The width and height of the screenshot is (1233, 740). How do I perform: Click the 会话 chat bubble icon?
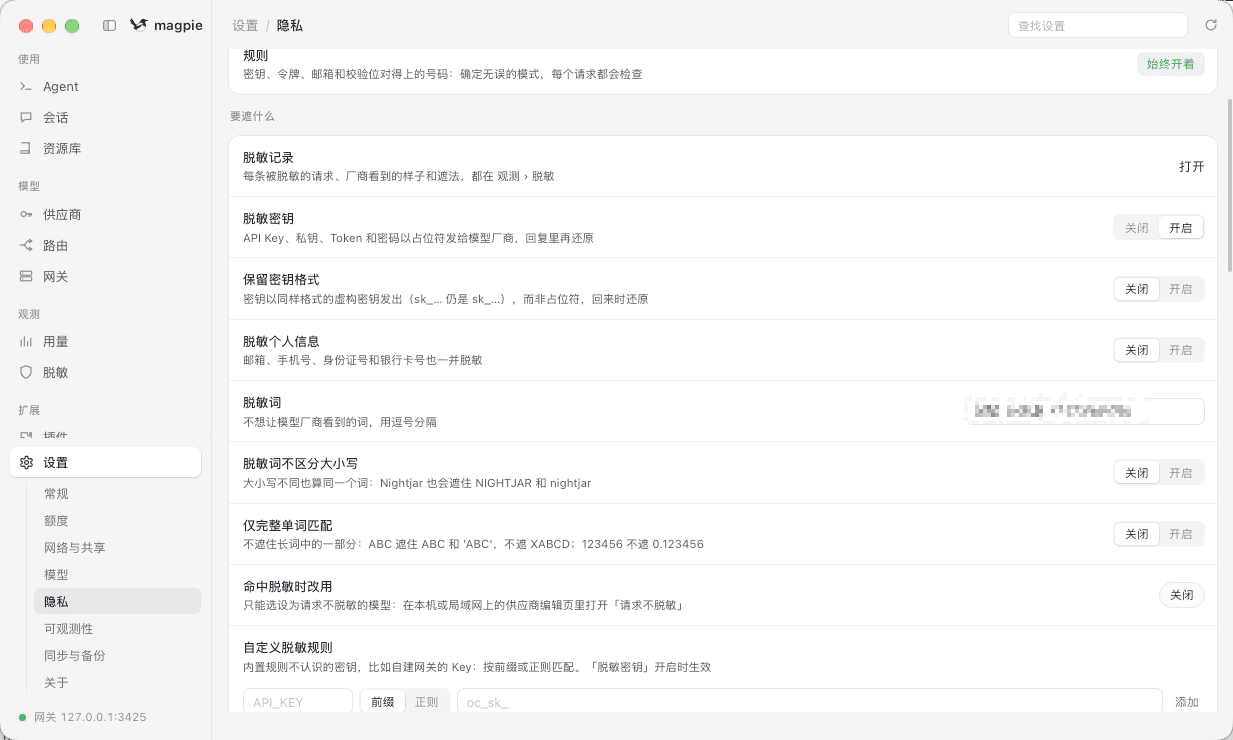click(x=26, y=118)
